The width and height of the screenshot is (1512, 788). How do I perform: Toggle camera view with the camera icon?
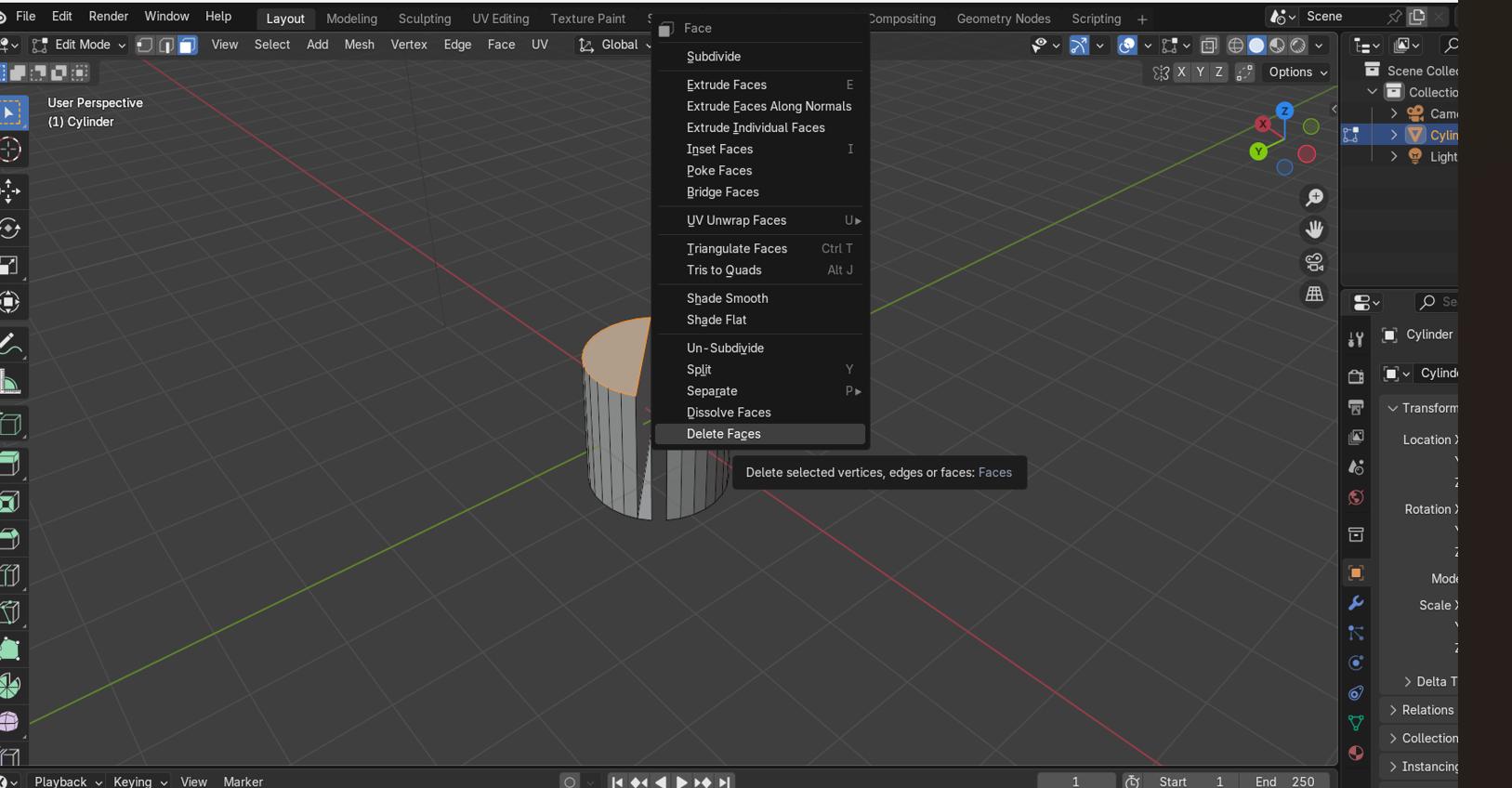point(1314,262)
